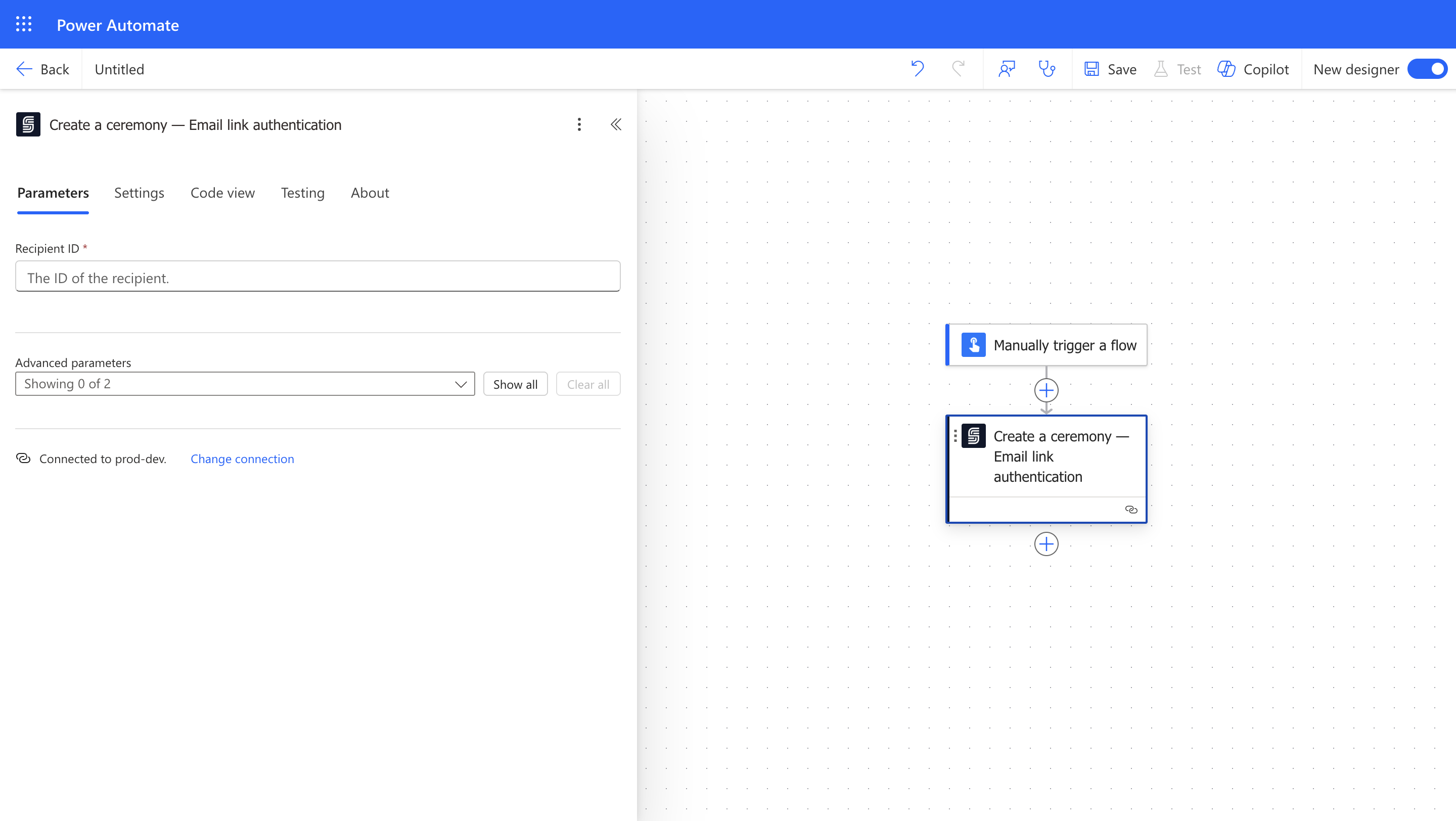
Task: Click the 'Connected to prod-dev.' text
Action: tap(103, 459)
